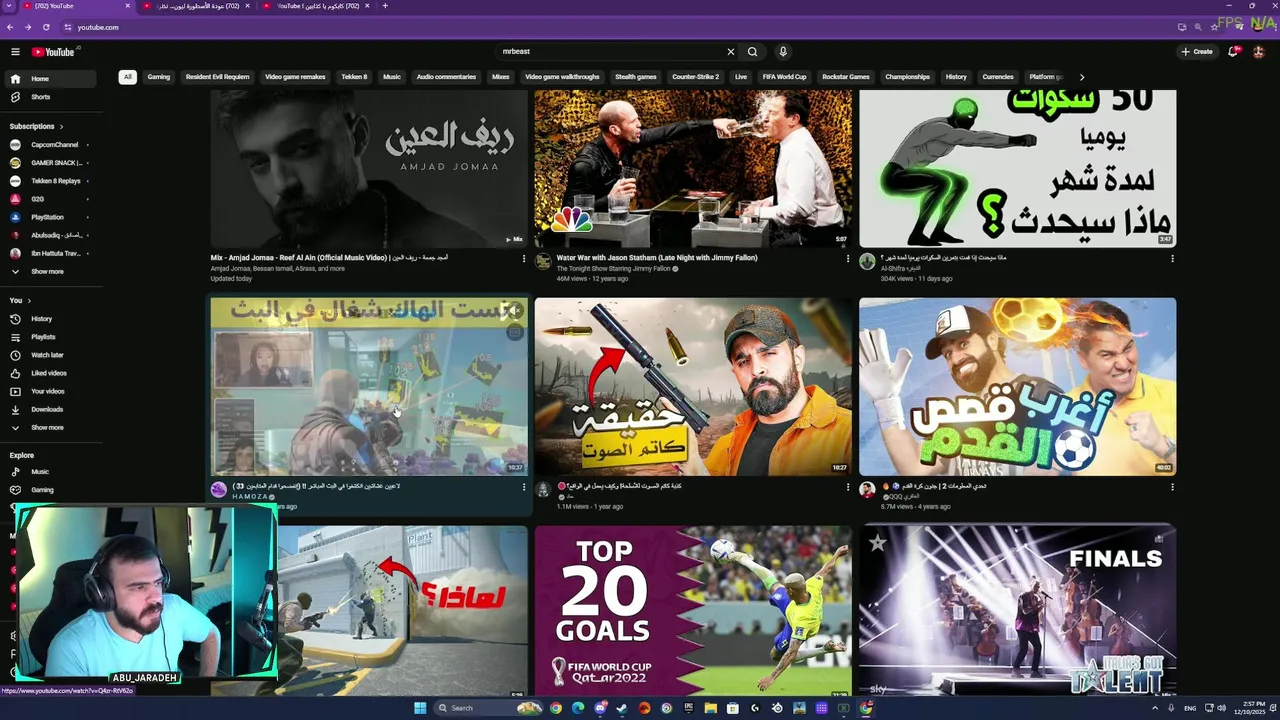Viewport: 1280px width, 720px height.
Task: Open options for the Water War video
Action: click(x=848, y=259)
